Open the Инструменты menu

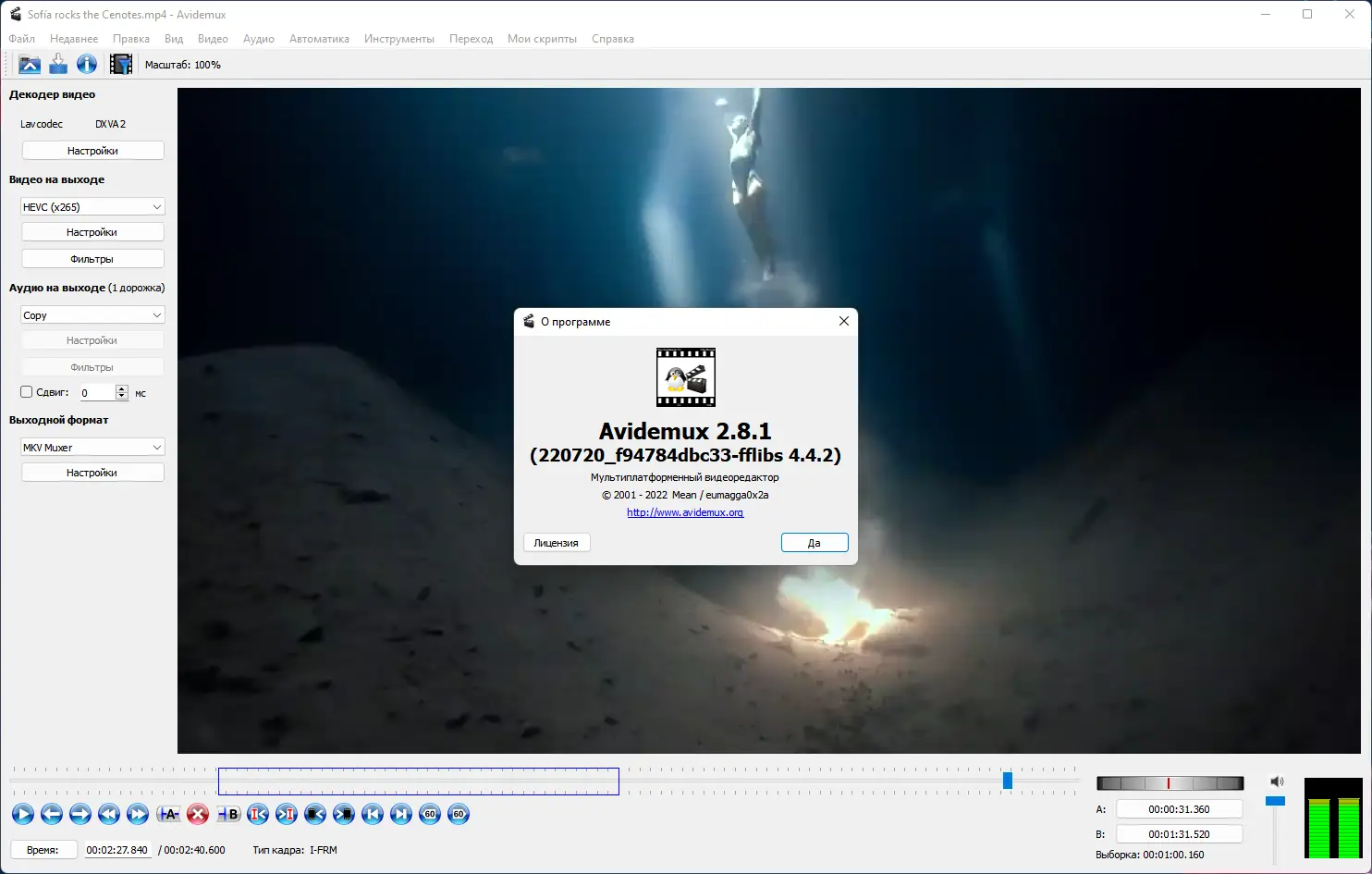click(x=399, y=38)
